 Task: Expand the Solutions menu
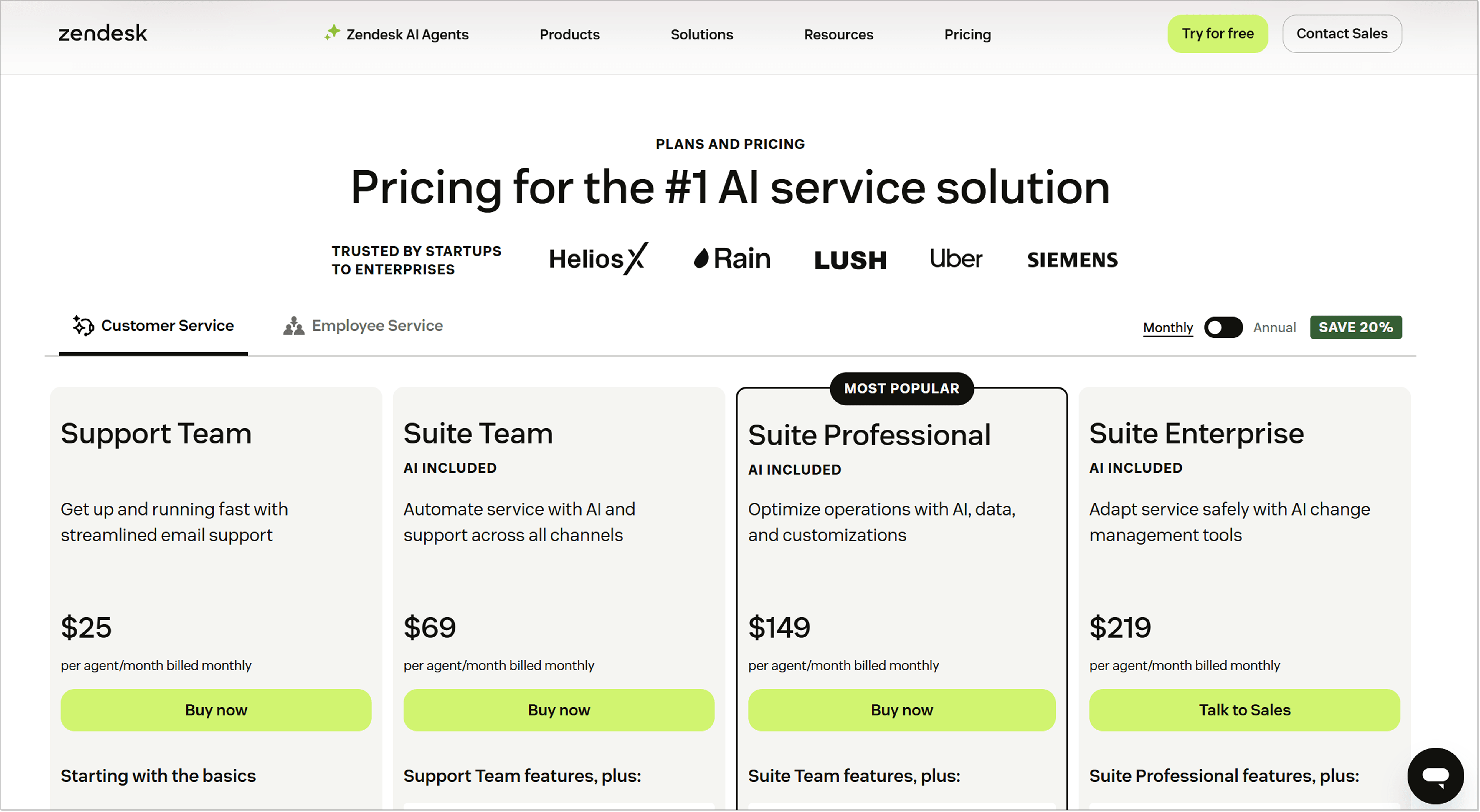701,34
